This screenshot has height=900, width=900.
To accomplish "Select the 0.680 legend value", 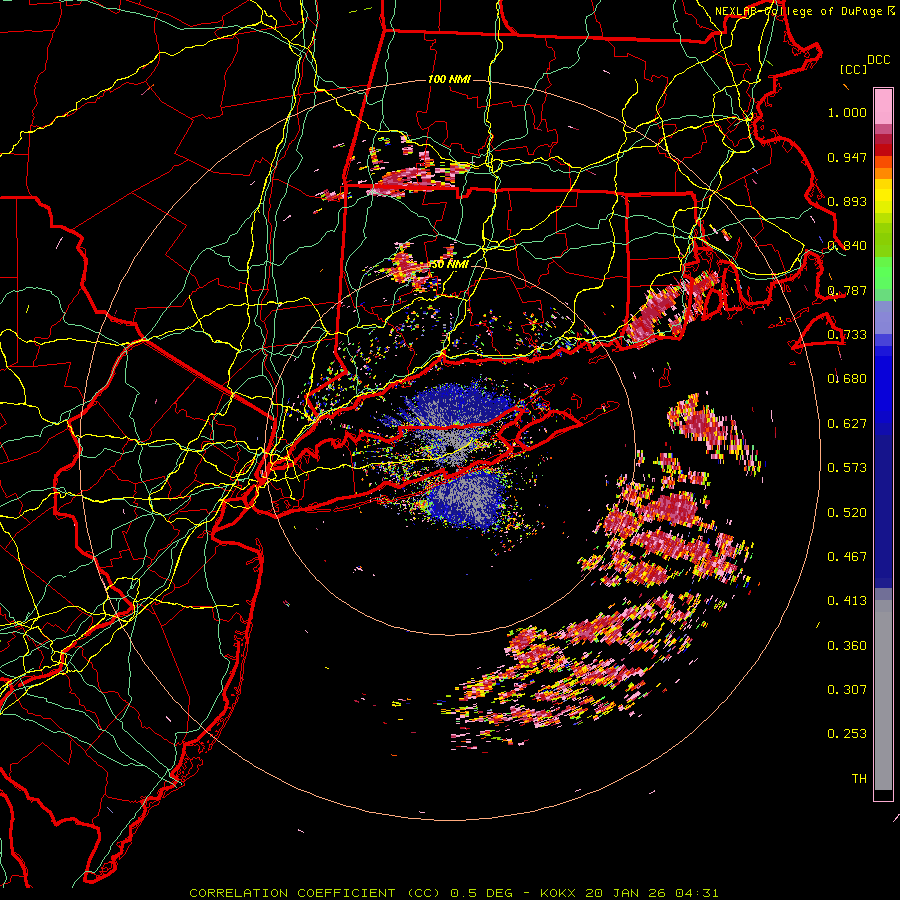I will (x=847, y=379).
